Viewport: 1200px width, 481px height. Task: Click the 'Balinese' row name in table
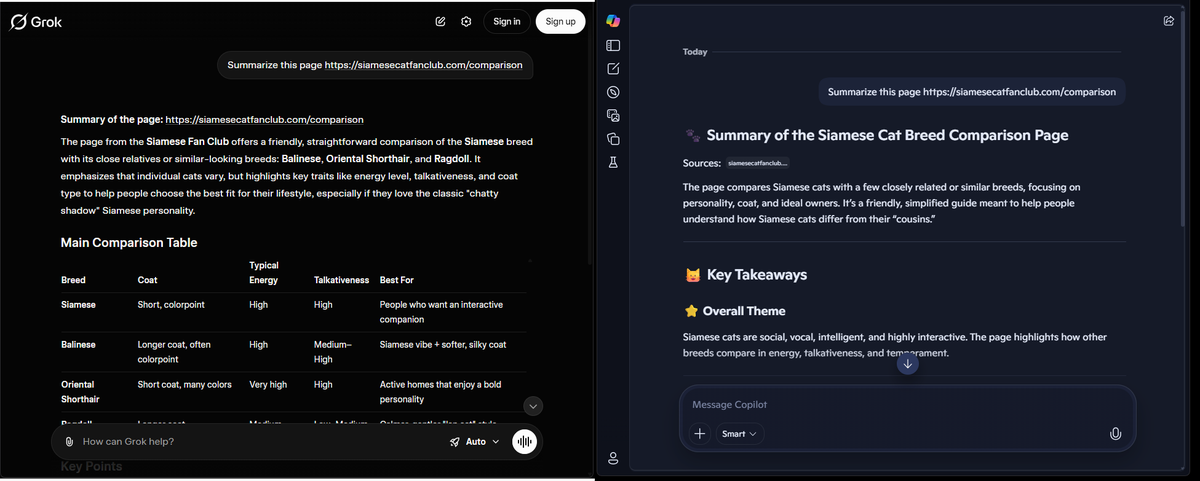click(x=79, y=344)
